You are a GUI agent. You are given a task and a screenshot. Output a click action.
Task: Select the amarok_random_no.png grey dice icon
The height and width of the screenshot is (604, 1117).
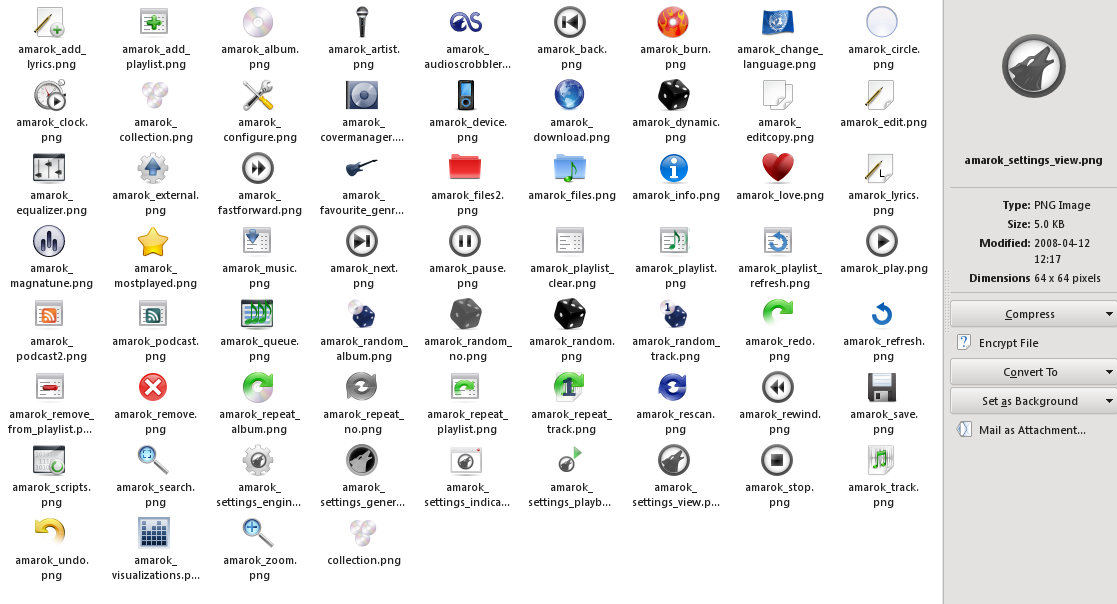[x=466, y=315]
